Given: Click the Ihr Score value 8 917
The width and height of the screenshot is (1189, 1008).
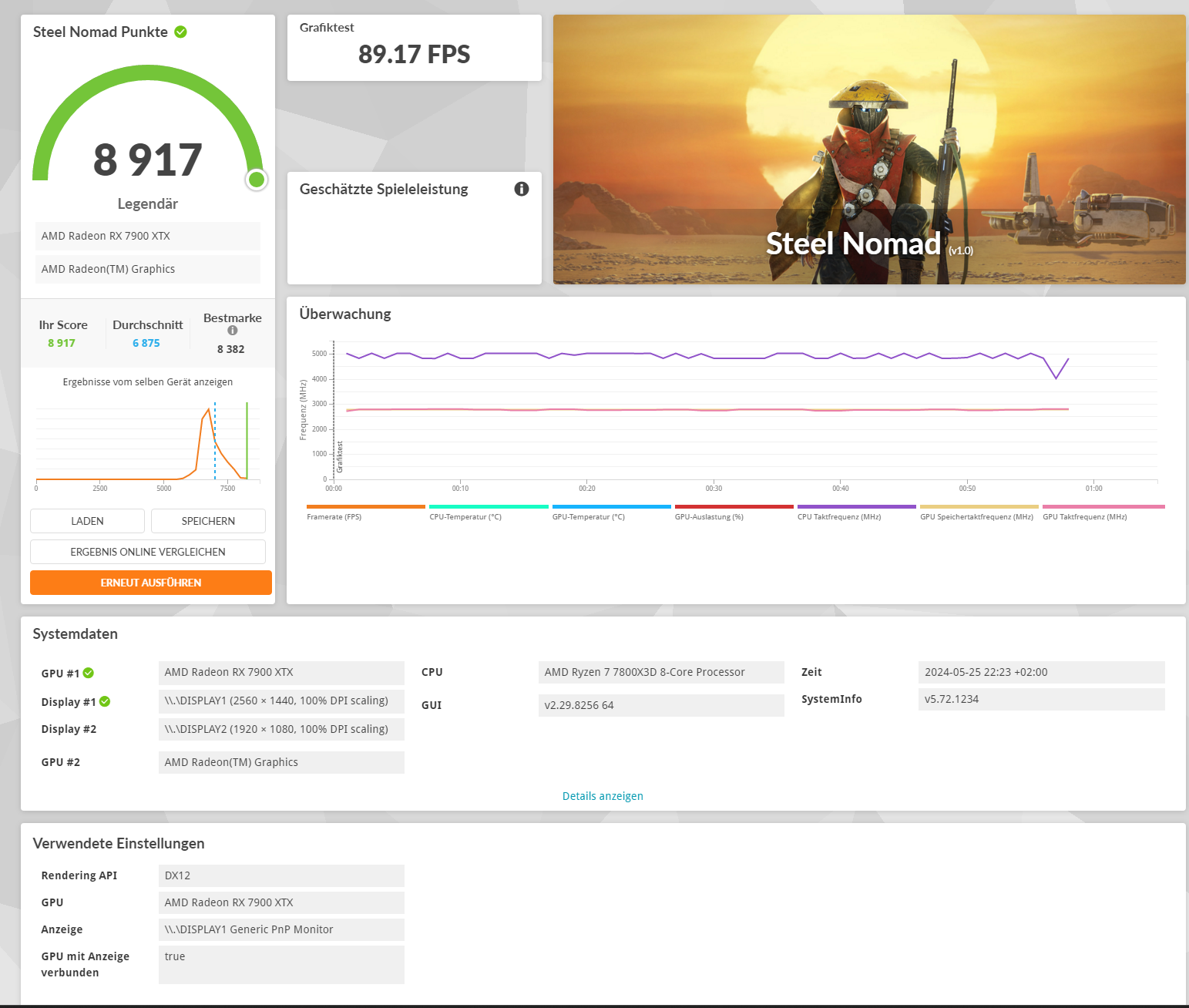Looking at the screenshot, I should [62, 343].
